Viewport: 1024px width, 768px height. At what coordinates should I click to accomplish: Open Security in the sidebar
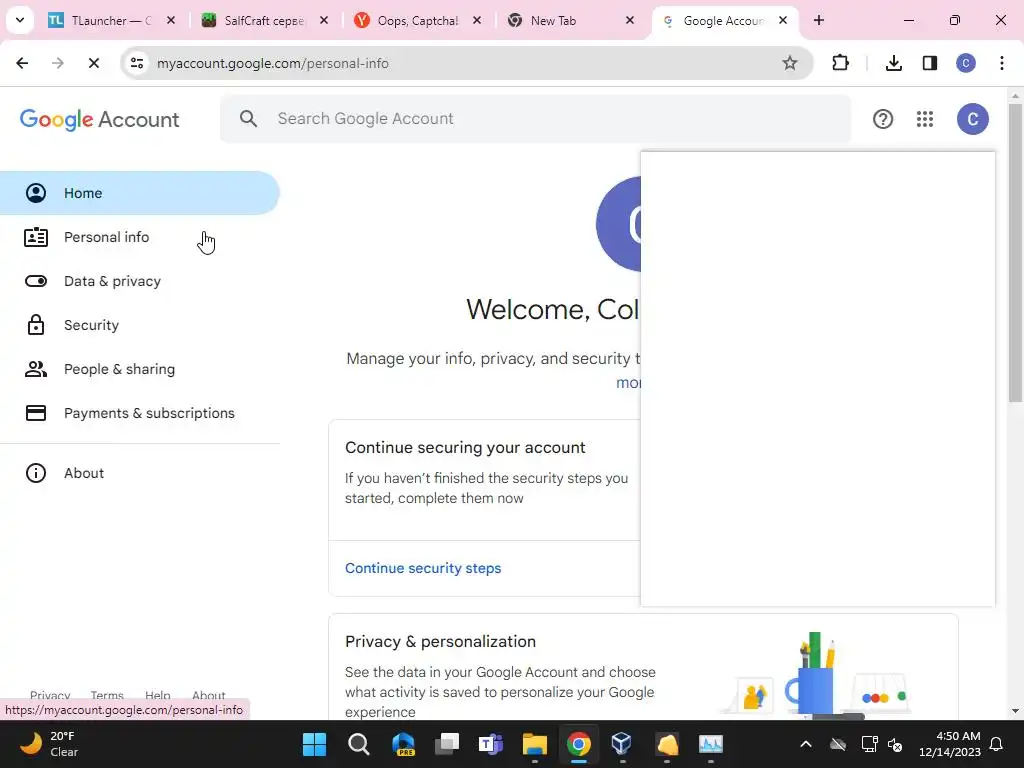click(x=139, y=325)
